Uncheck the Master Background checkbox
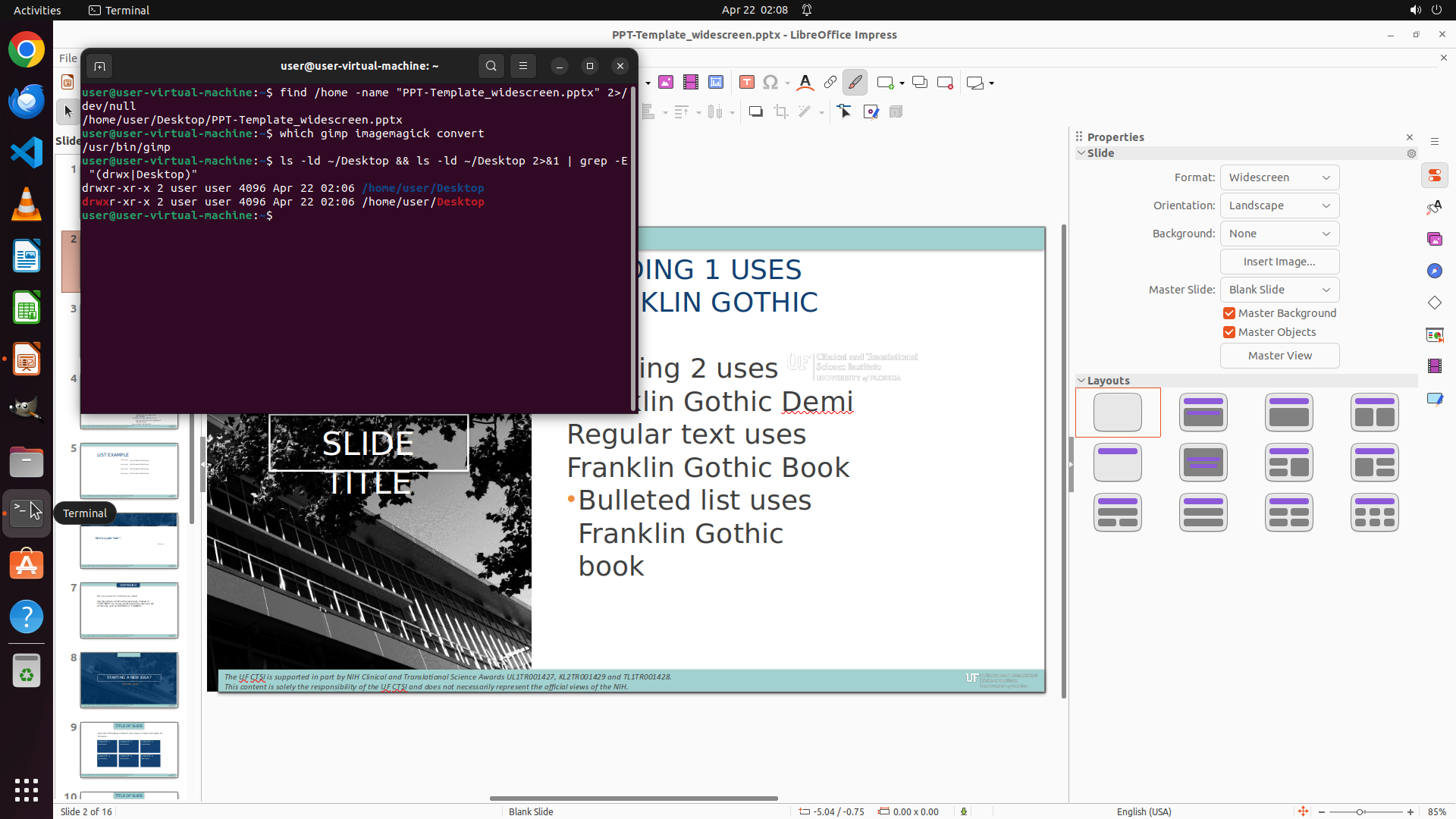The height and width of the screenshot is (819, 1456). [1229, 313]
